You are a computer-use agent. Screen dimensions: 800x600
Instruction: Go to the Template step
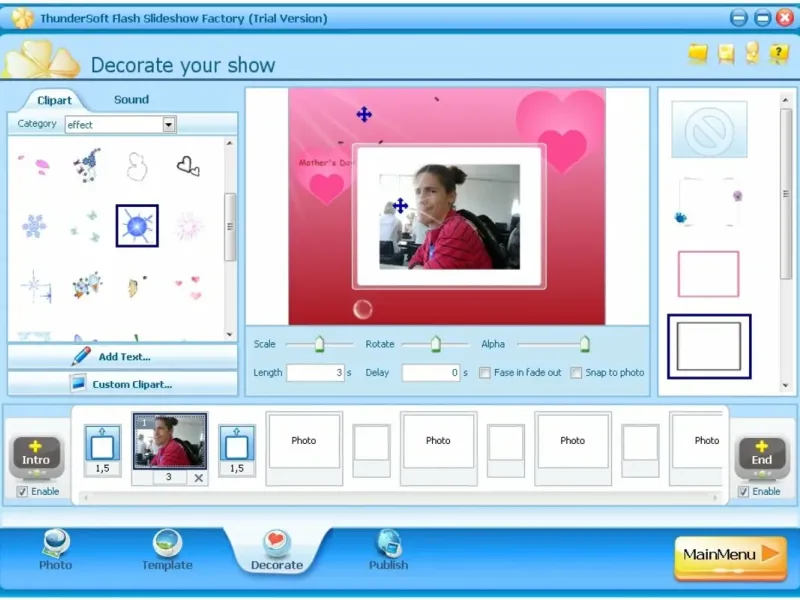(167, 549)
